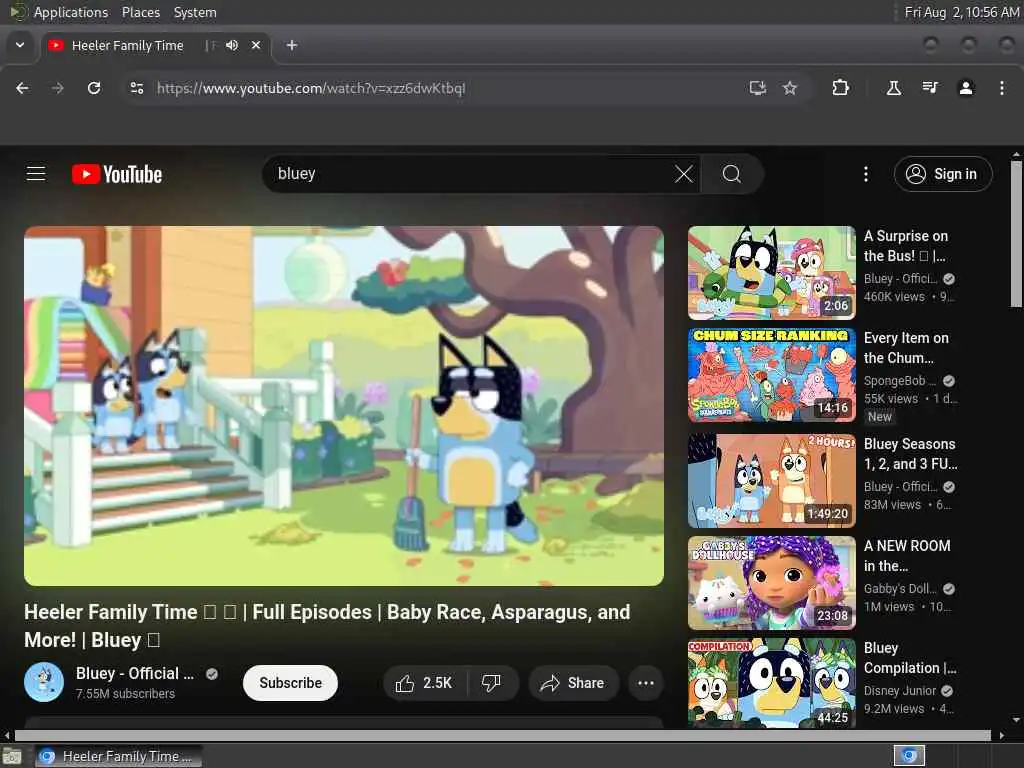Click show desktop icon in bottom panel
The width and height of the screenshot is (1024, 768).
(x=12, y=756)
